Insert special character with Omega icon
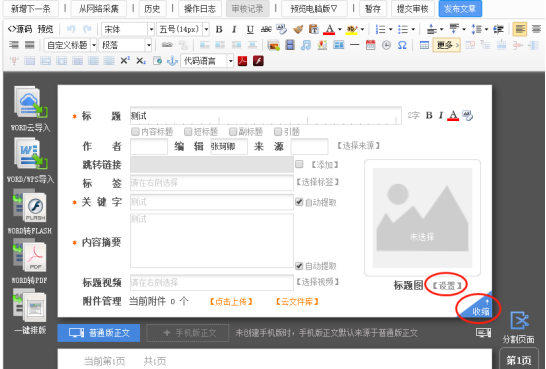Screen dimensions: 546x369 tap(402, 45)
